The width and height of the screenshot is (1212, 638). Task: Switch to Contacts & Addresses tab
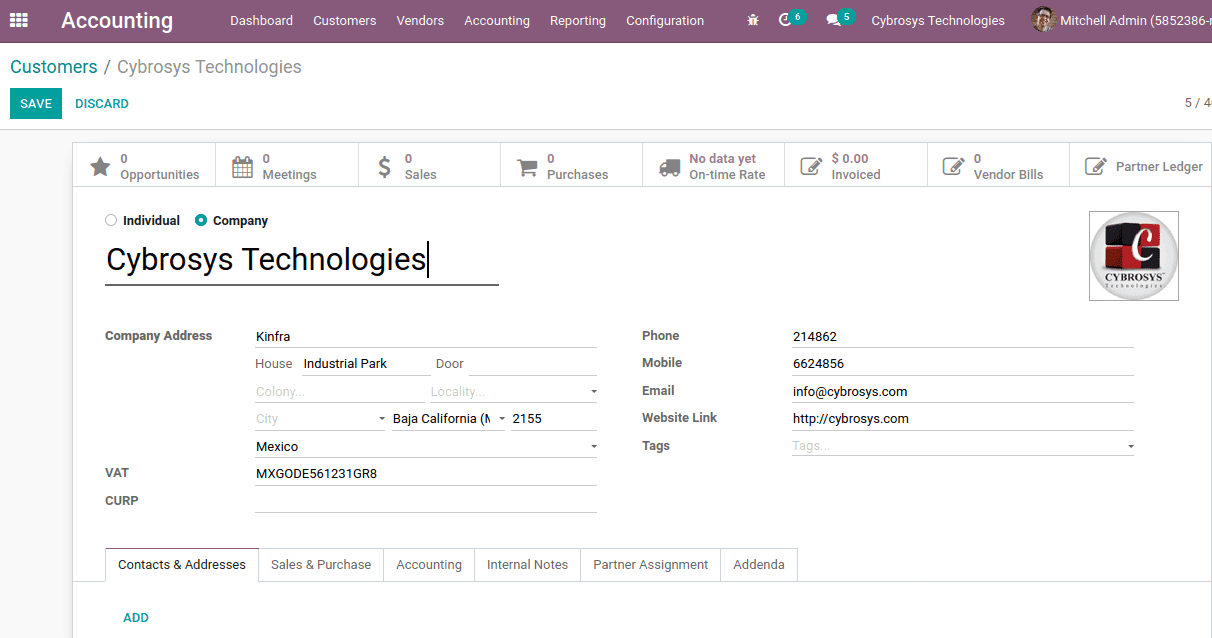point(182,565)
